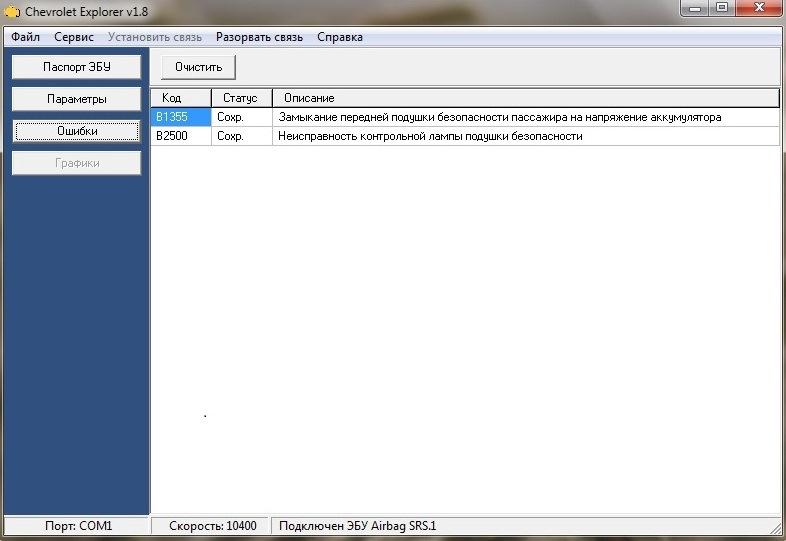Click the Статус column header
Screen dimensions: 786x541
pyautogui.click(x=242, y=98)
